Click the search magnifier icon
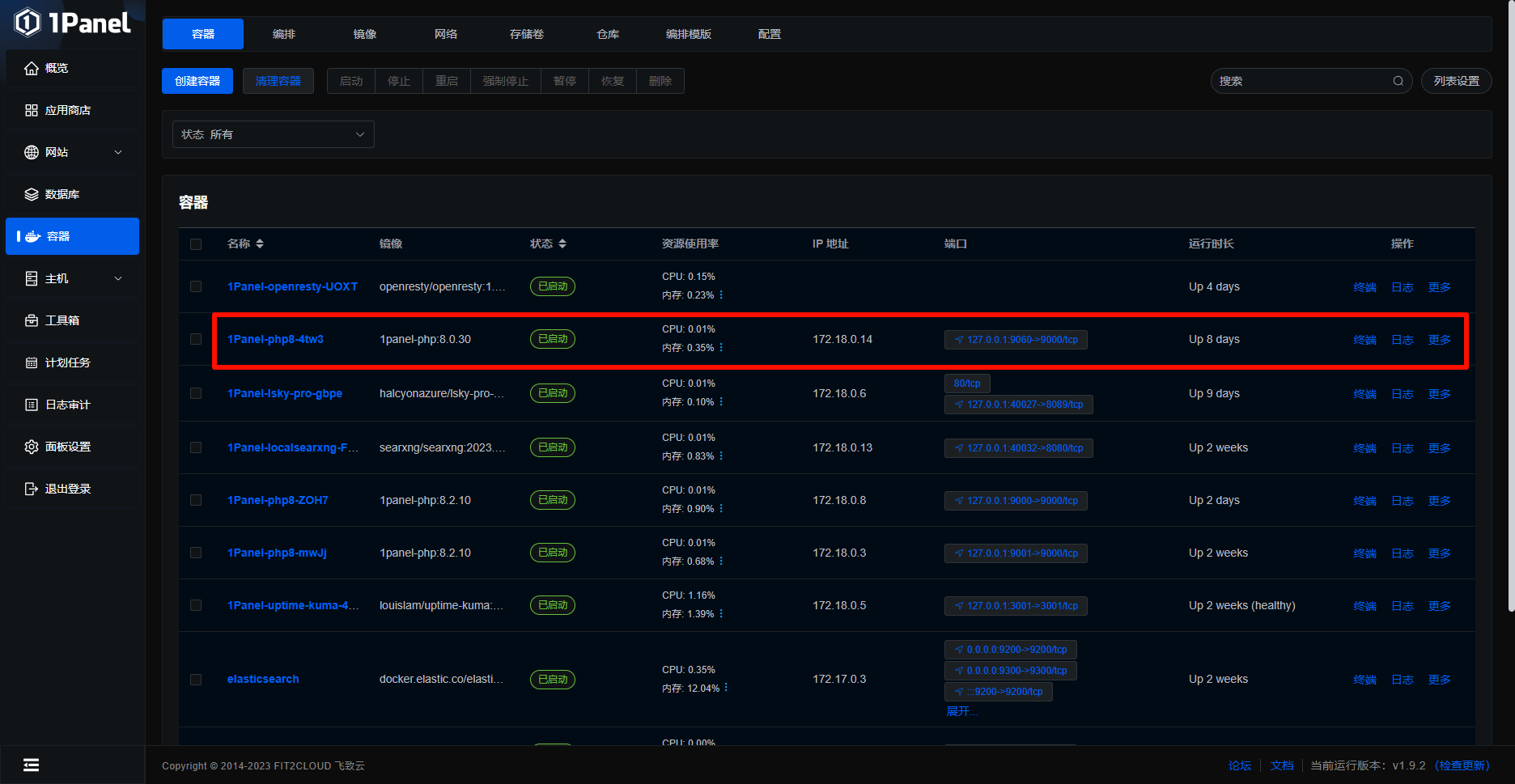The height and width of the screenshot is (784, 1515). point(1398,81)
